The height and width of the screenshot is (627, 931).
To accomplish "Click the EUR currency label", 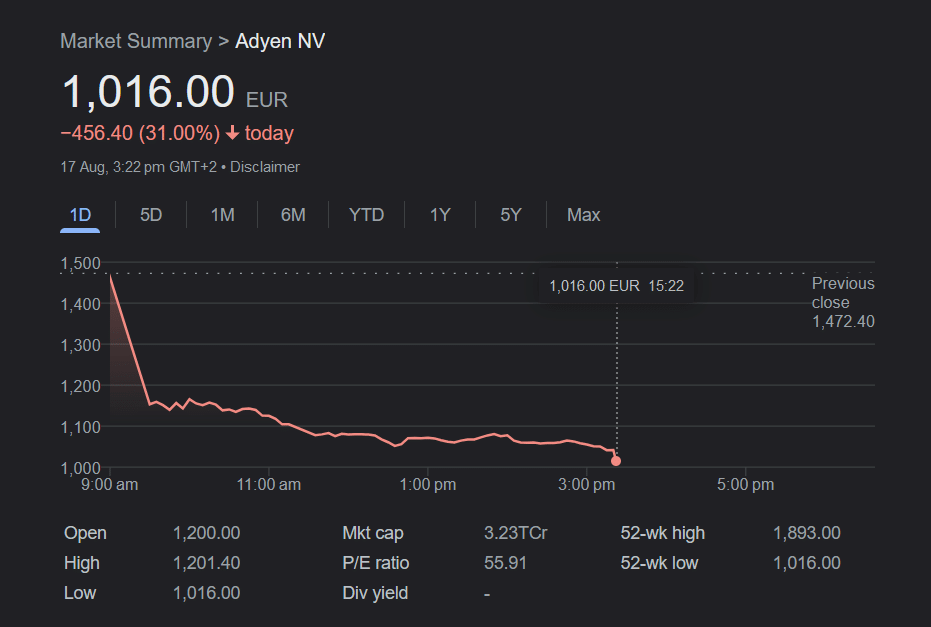I will pyautogui.click(x=267, y=100).
